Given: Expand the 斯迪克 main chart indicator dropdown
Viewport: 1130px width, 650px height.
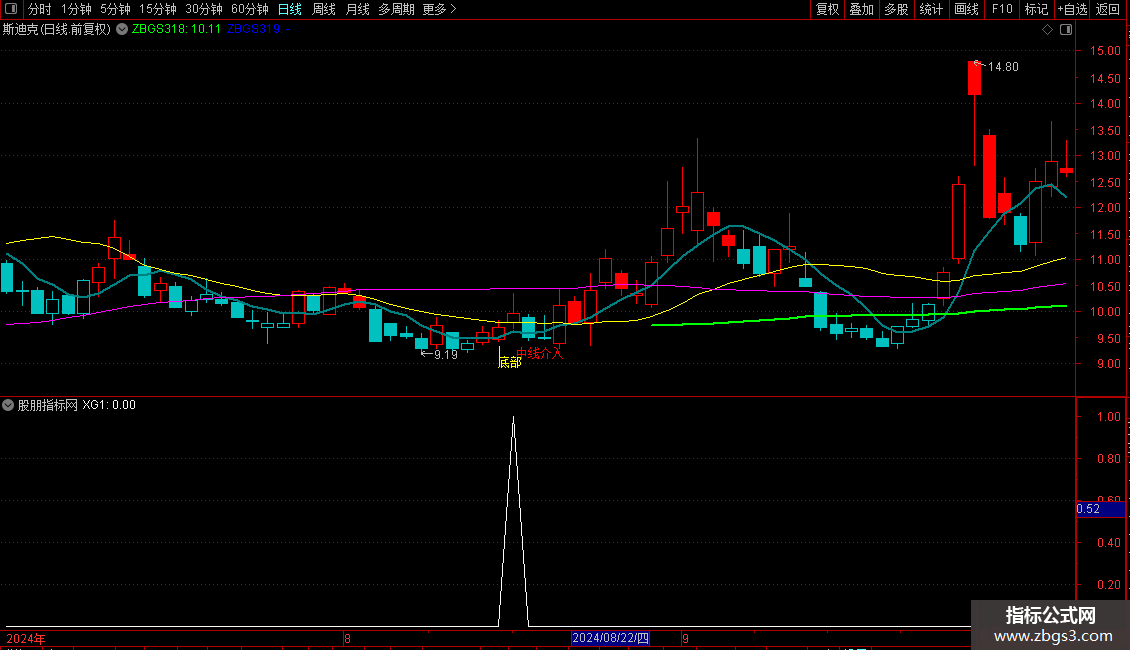Looking at the screenshot, I should [x=122, y=29].
